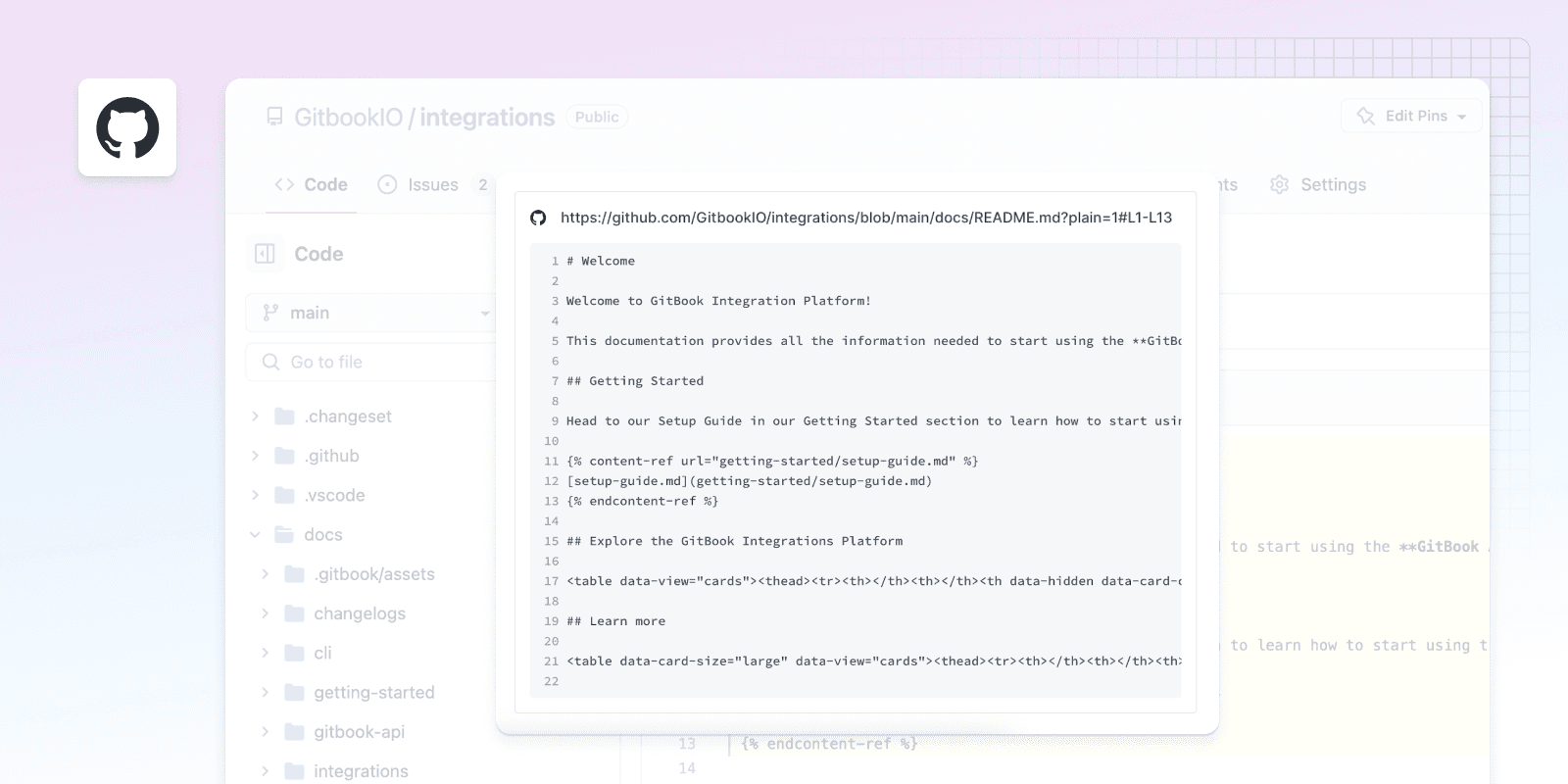The height and width of the screenshot is (784, 1568).
Task: Select the .vscode folder name
Action: tap(334, 495)
